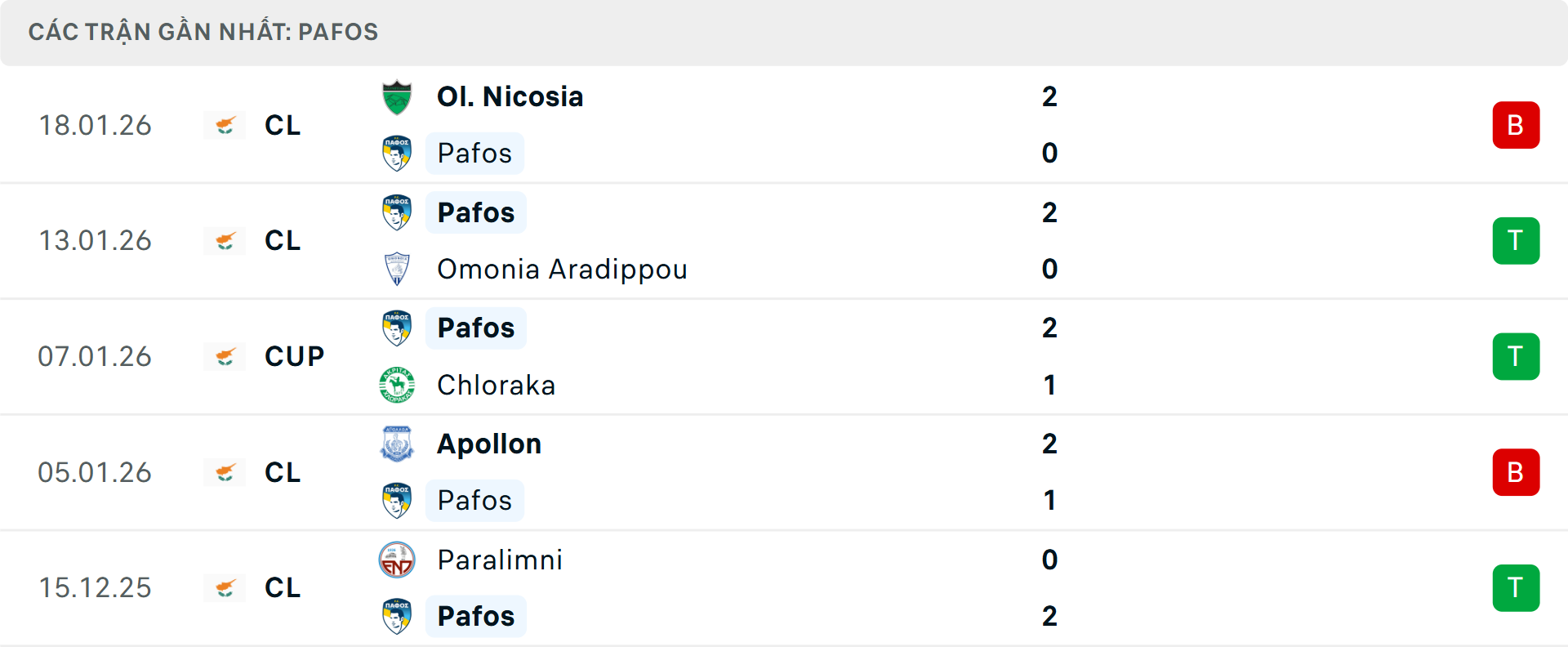The image size is (1568, 647).
Task: Click green T badge for Paralimni match
Action: click(x=1516, y=588)
